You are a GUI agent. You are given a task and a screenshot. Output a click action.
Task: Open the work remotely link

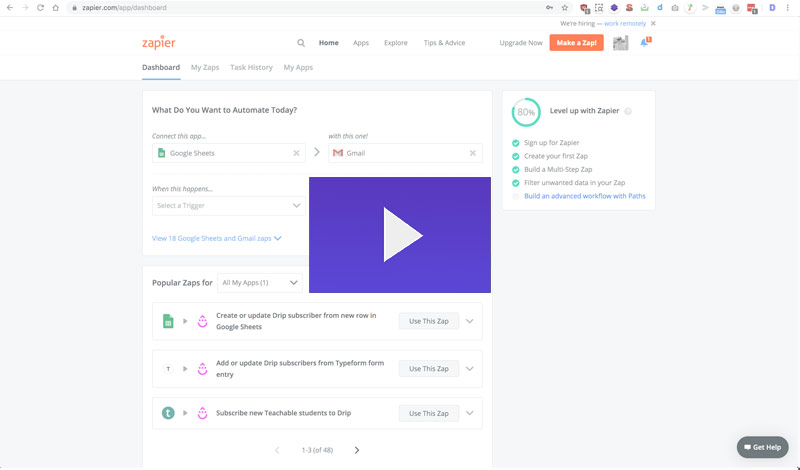click(x=625, y=23)
